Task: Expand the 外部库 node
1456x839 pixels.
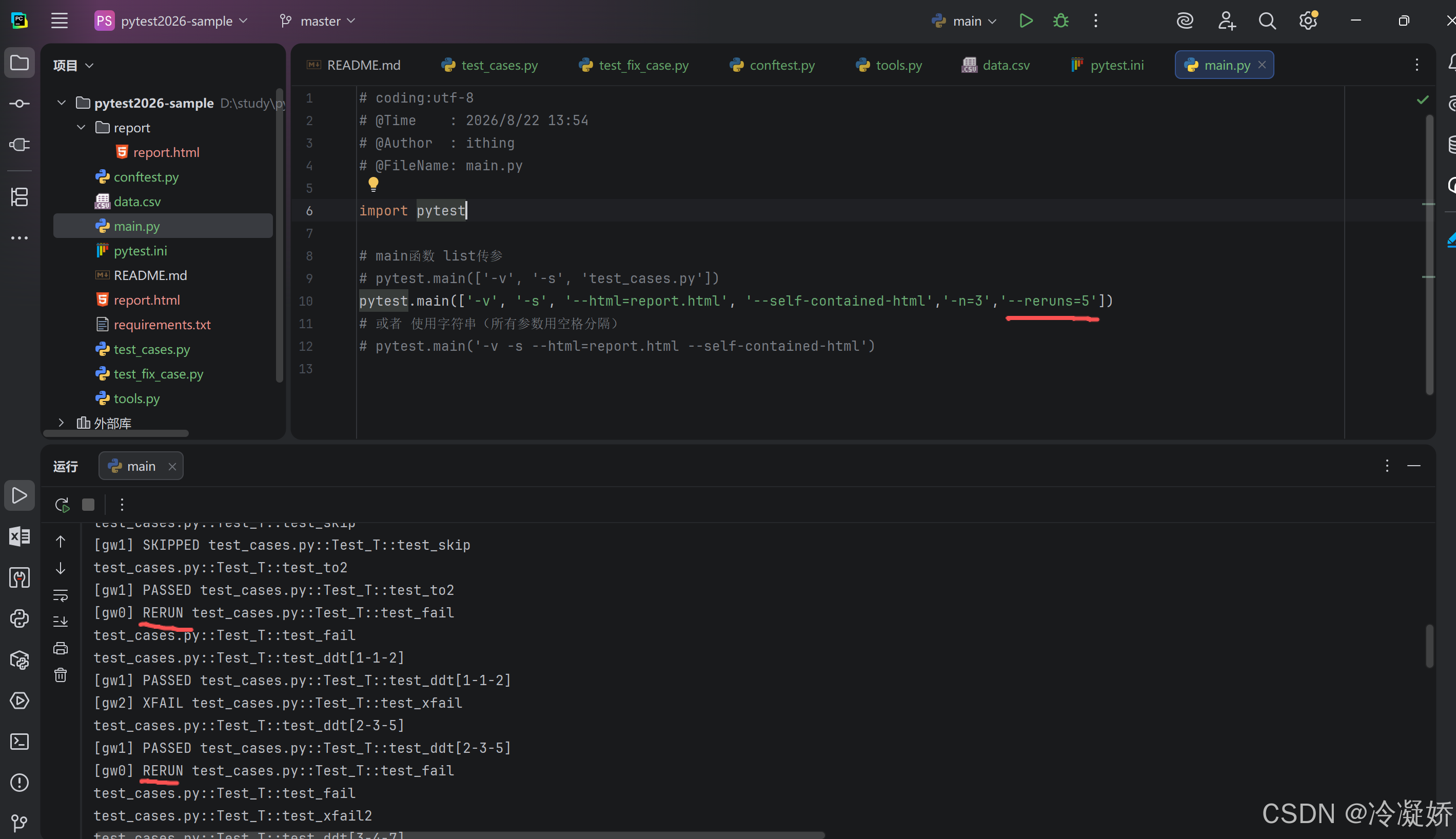Action: 61,423
